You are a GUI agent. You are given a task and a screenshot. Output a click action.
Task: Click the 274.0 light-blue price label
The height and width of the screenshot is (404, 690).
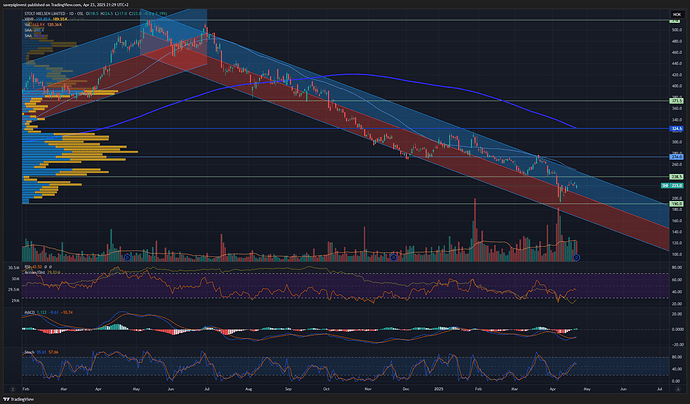676,157
